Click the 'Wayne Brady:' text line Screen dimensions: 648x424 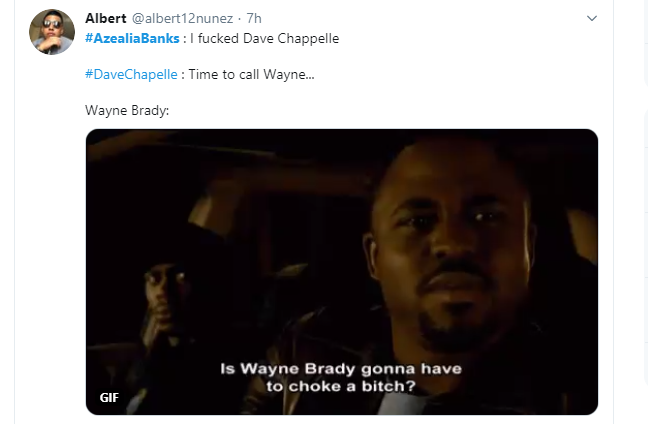pyautogui.click(x=127, y=110)
